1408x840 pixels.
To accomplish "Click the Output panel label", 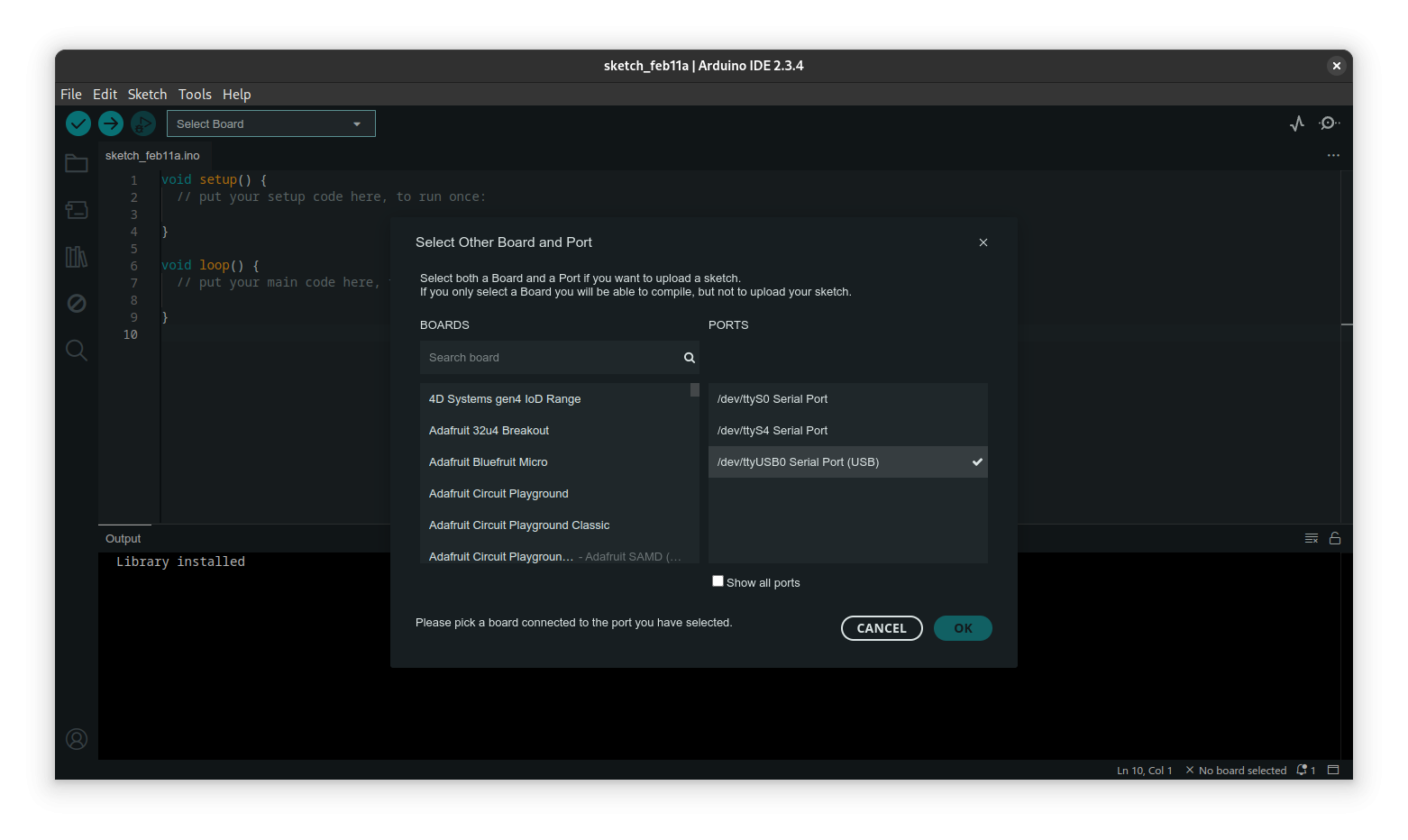I will [x=123, y=538].
